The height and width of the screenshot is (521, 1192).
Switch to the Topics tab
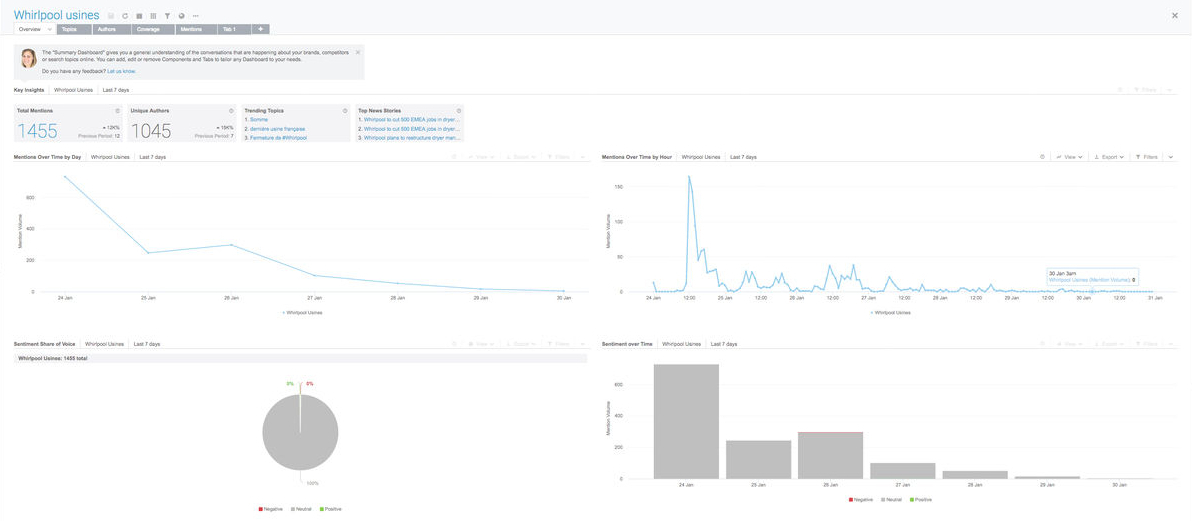(x=70, y=29)
